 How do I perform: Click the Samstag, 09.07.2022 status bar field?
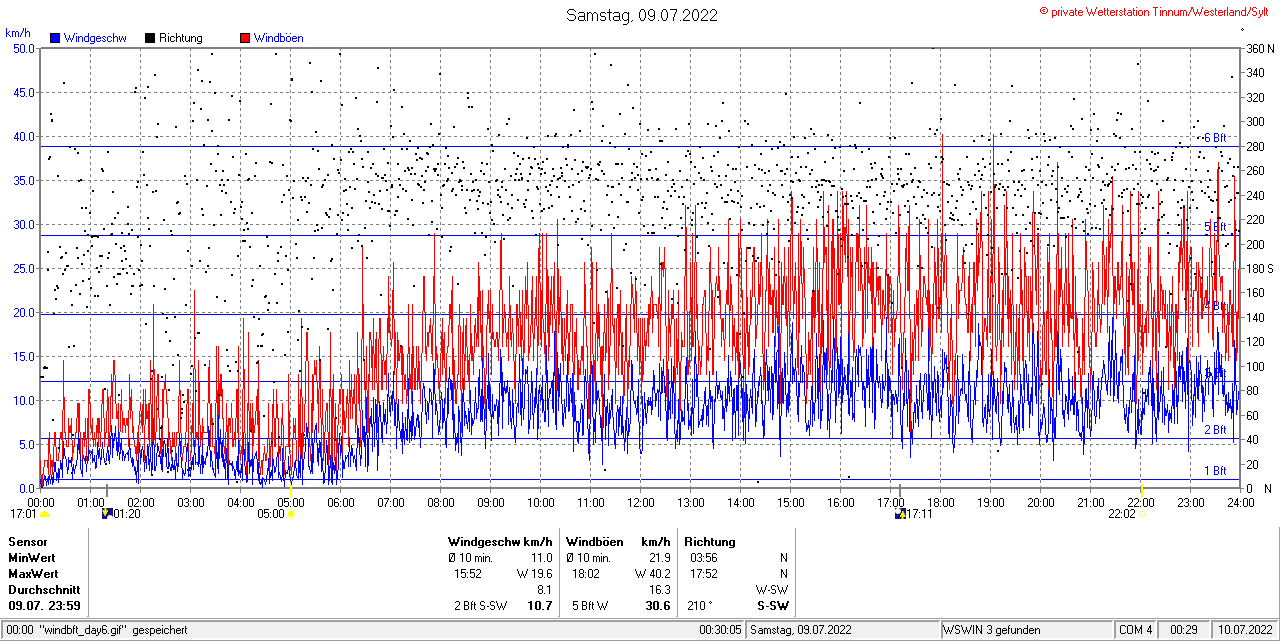tap(842, 630)
